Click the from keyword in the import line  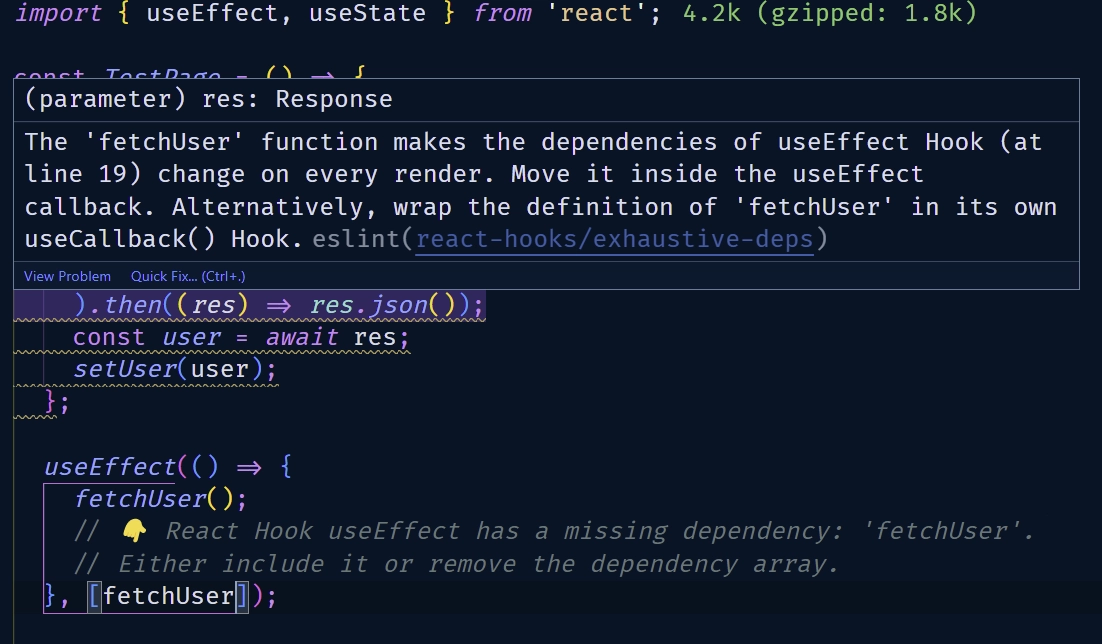pos(502,14)
